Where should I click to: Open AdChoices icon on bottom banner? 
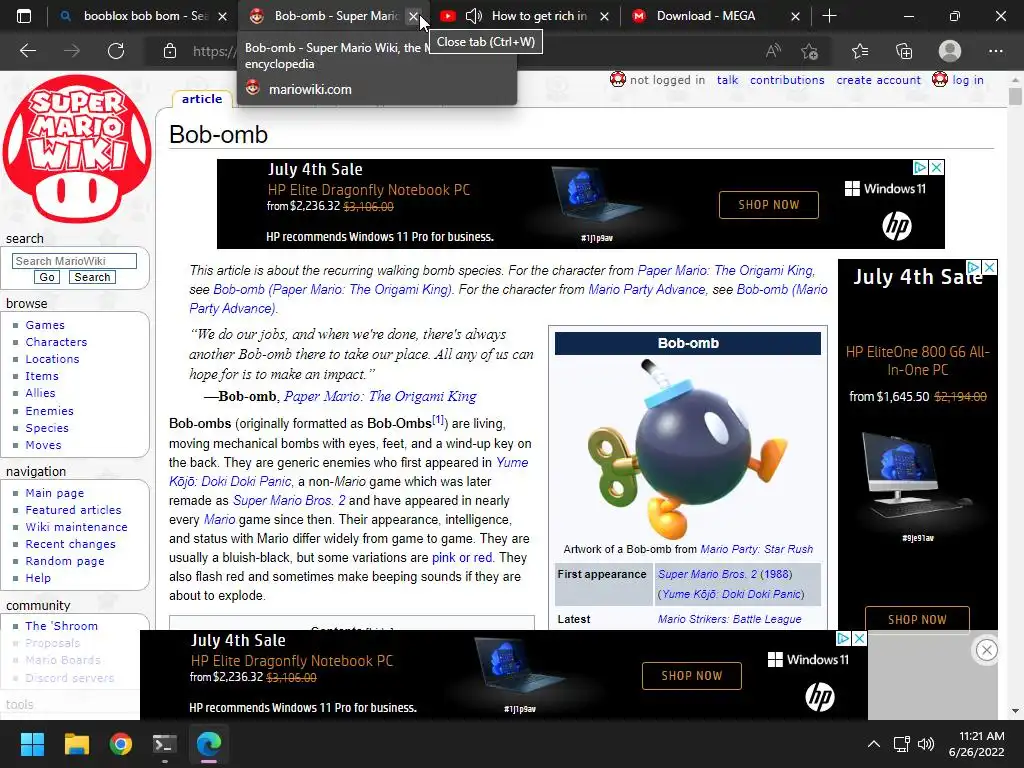843,638
